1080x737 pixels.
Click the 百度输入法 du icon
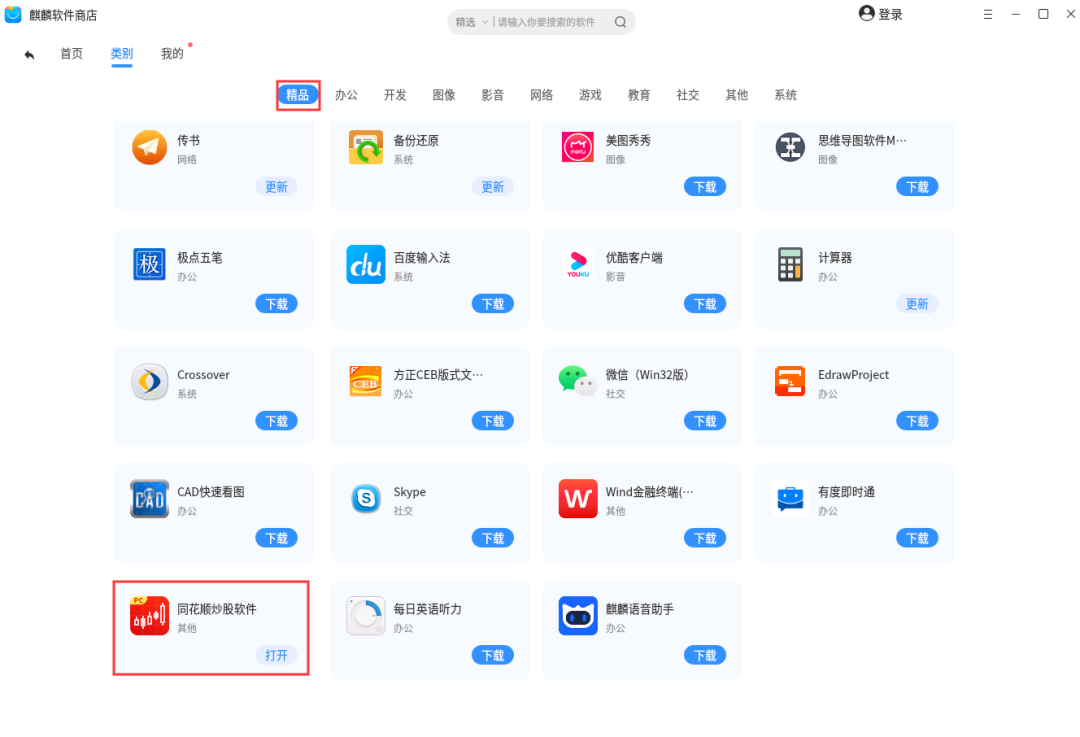366,265
